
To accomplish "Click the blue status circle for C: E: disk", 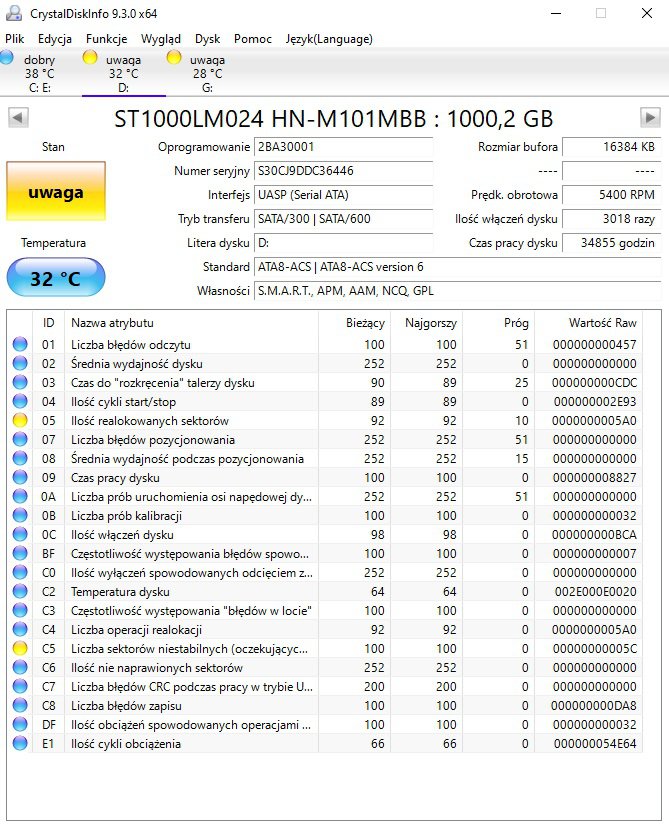I will point(7,57).
